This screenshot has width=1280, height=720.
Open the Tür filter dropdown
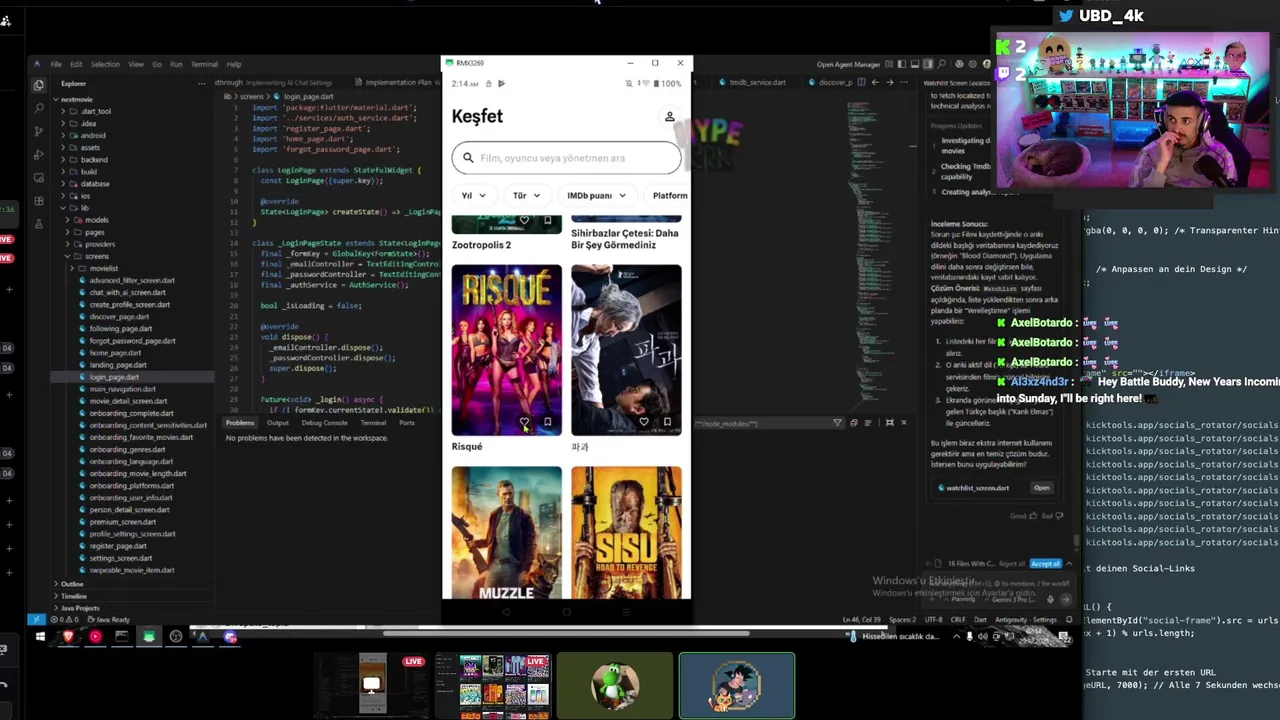point(526,196)
